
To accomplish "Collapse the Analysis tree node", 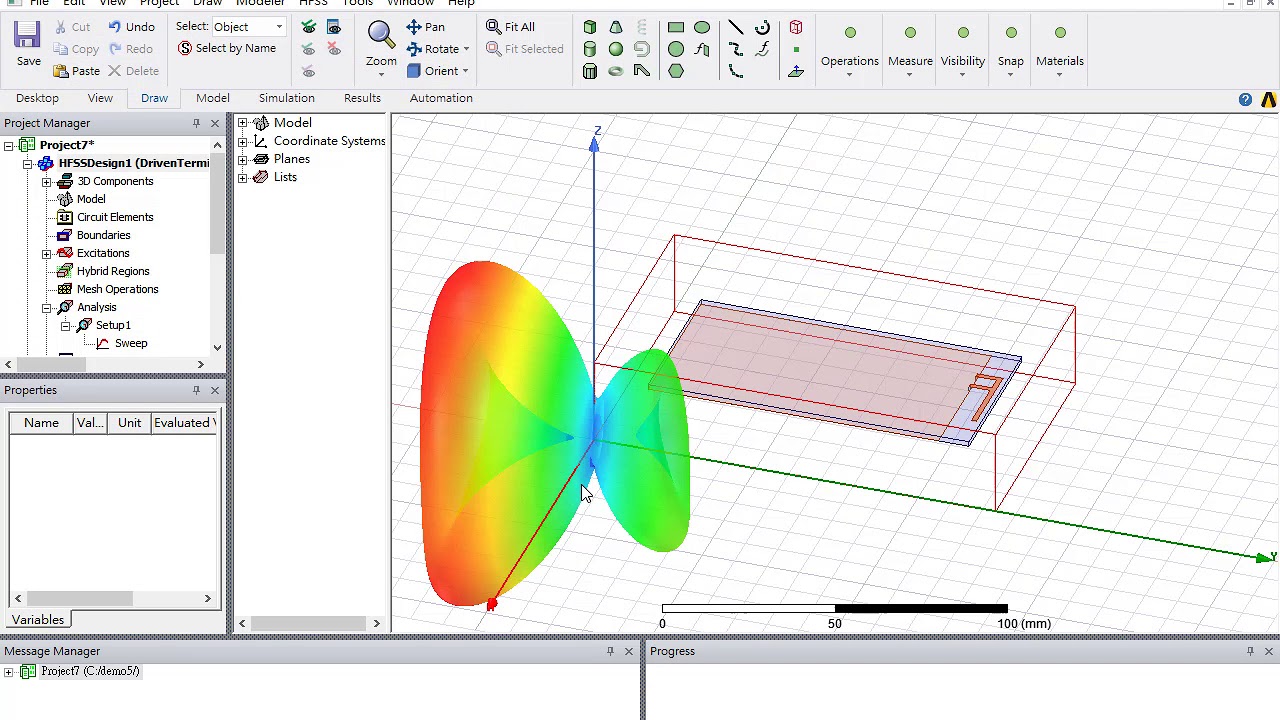I will (46, 308).
